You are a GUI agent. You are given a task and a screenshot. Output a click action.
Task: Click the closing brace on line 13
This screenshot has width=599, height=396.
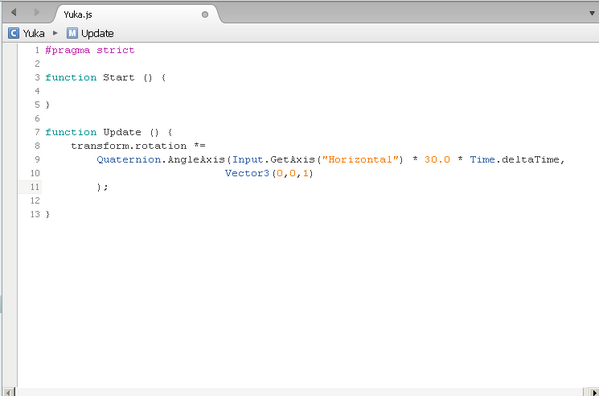(x=48, y=215)
